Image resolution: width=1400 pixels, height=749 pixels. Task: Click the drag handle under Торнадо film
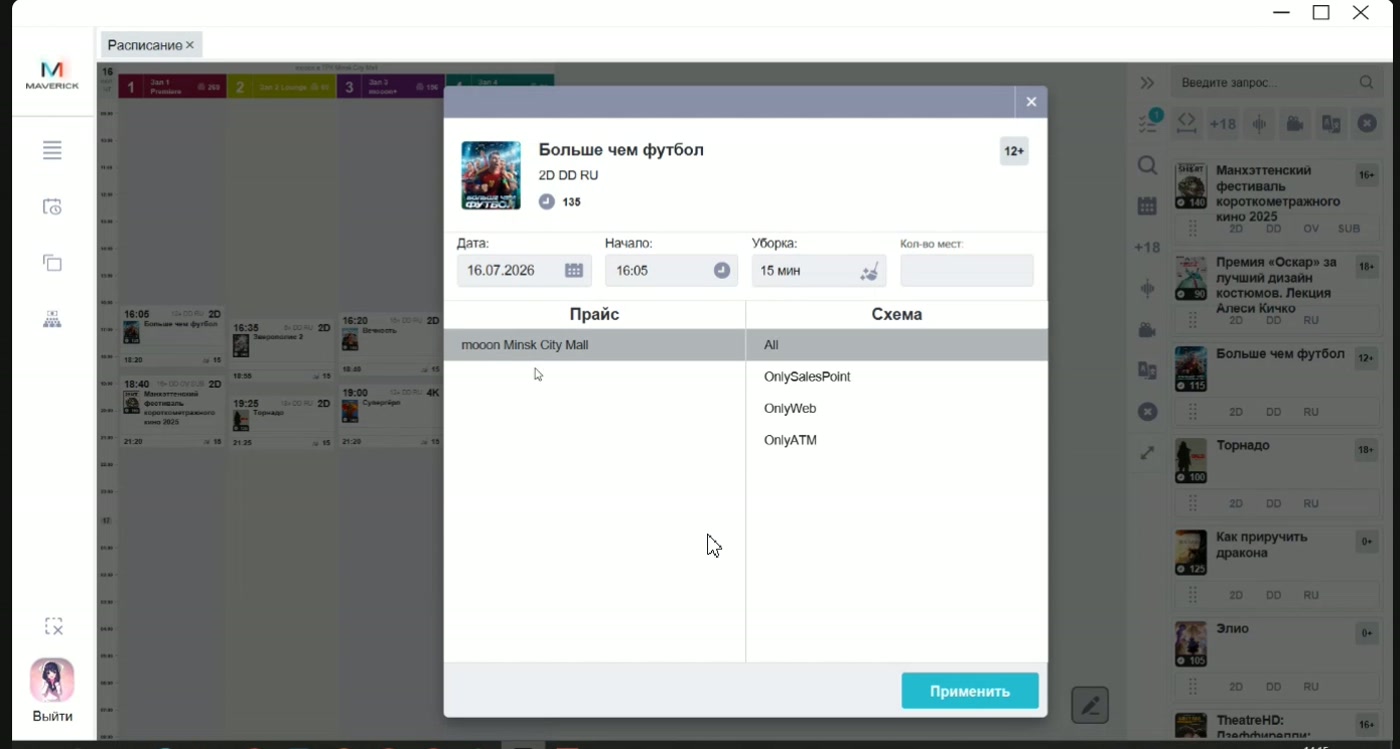1192,503
